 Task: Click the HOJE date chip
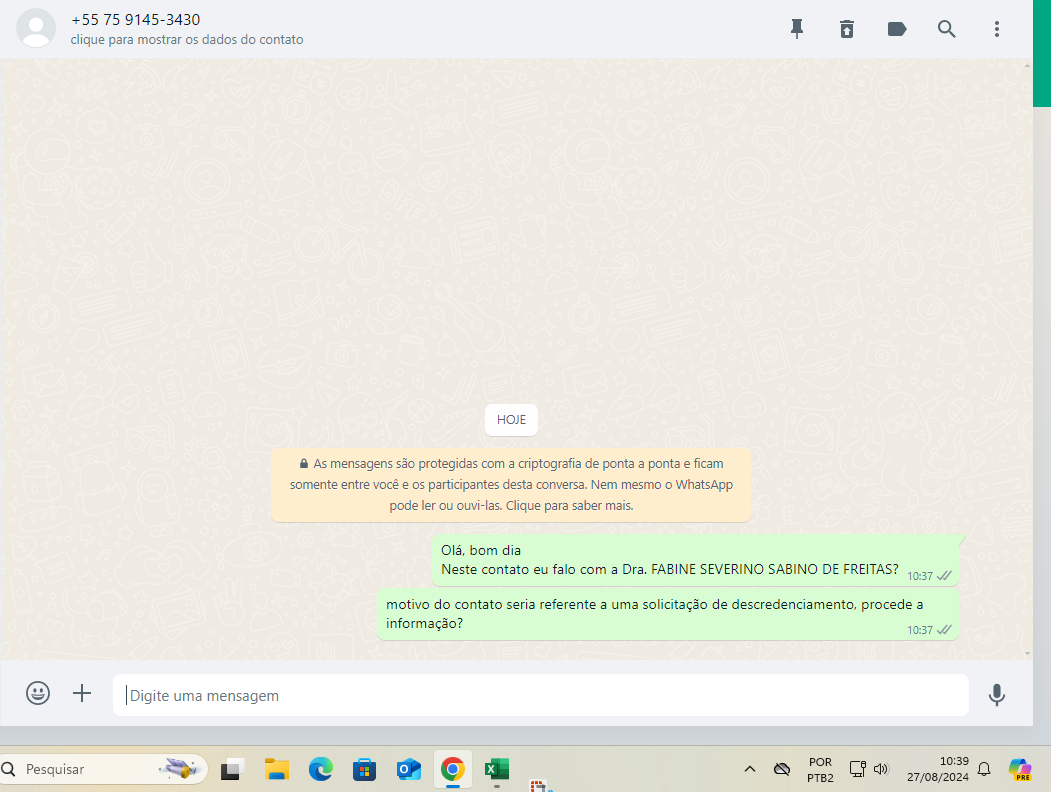click(x=511, y=419)
